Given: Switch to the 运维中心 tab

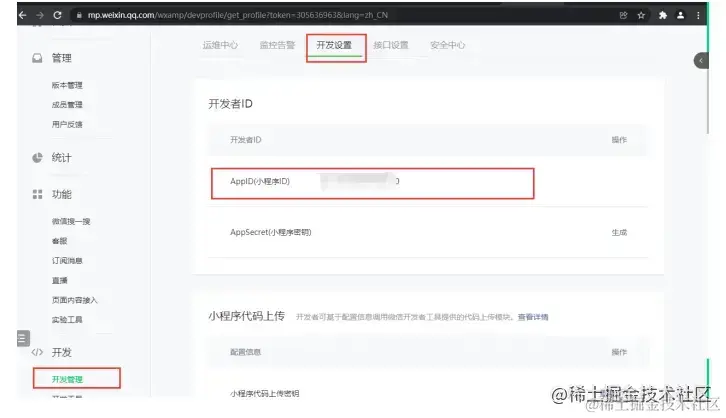Looking at the screenshot, I should click(220, 45).
